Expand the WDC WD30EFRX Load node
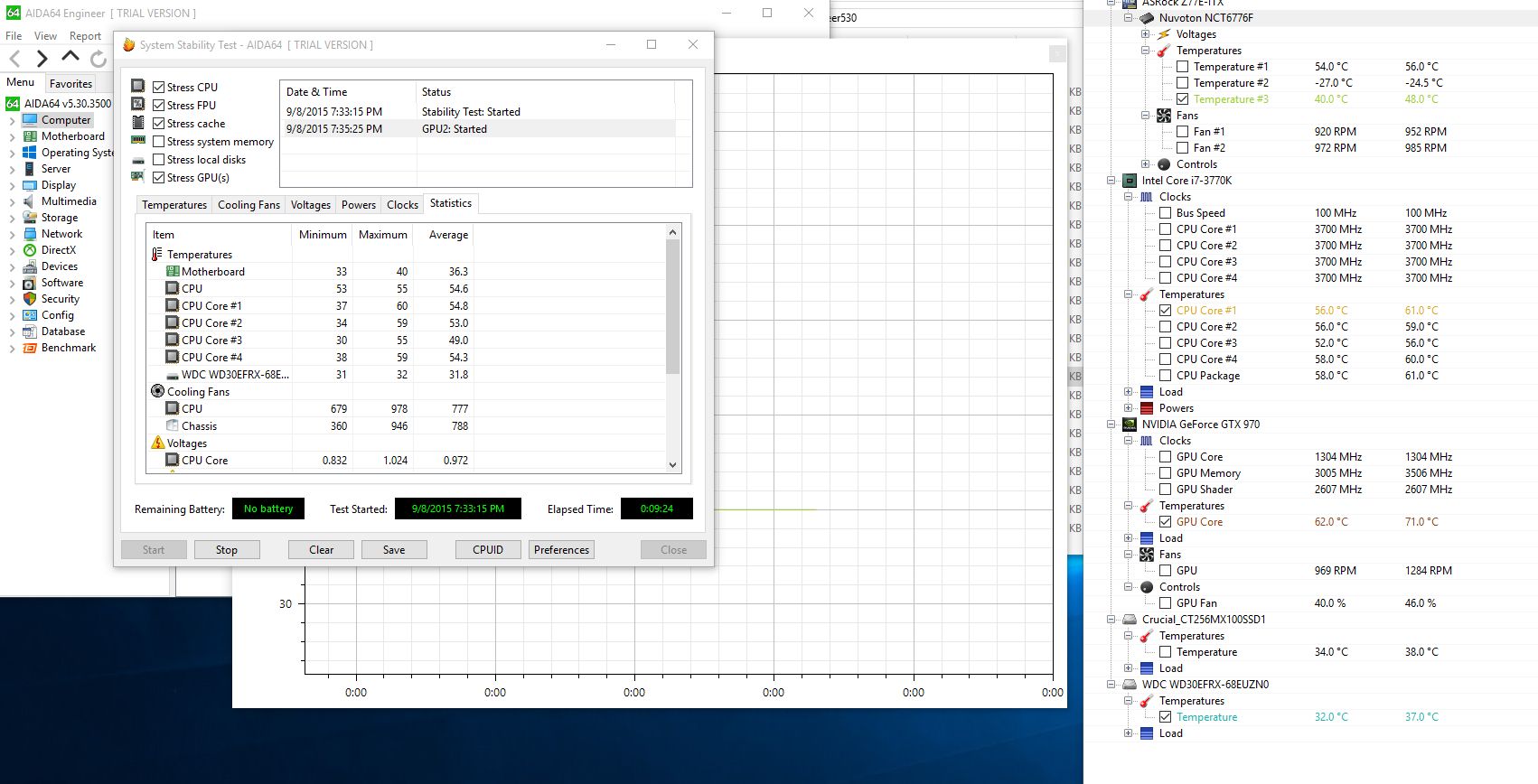The width and height of the screenshot is (1538, 784). click(x=1128, y=733)
